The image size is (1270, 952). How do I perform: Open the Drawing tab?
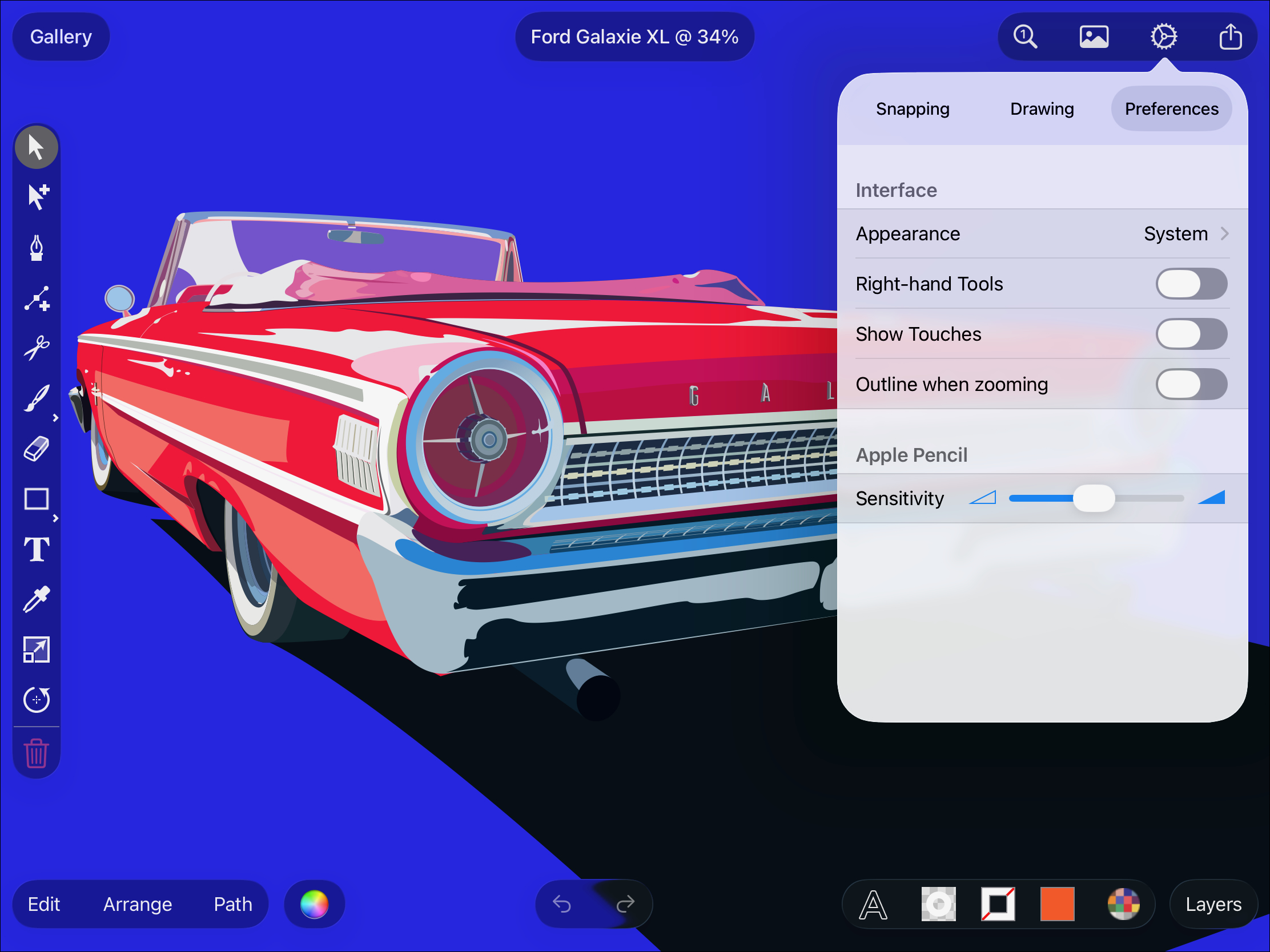click(1042, 109)
